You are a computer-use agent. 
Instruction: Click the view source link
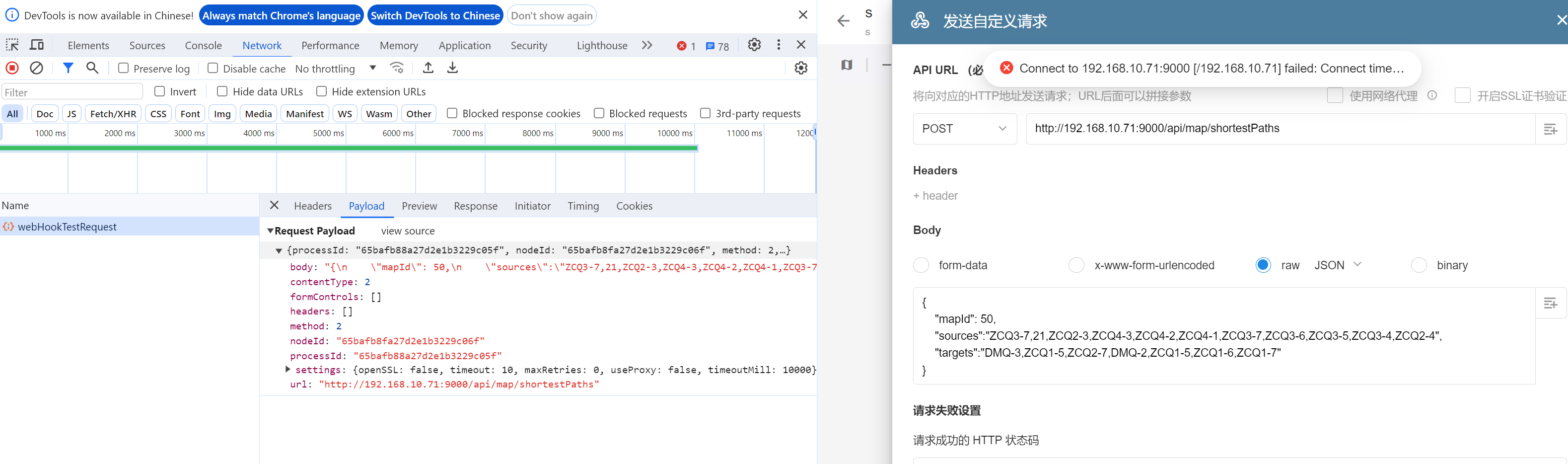(x=408, y=232)
